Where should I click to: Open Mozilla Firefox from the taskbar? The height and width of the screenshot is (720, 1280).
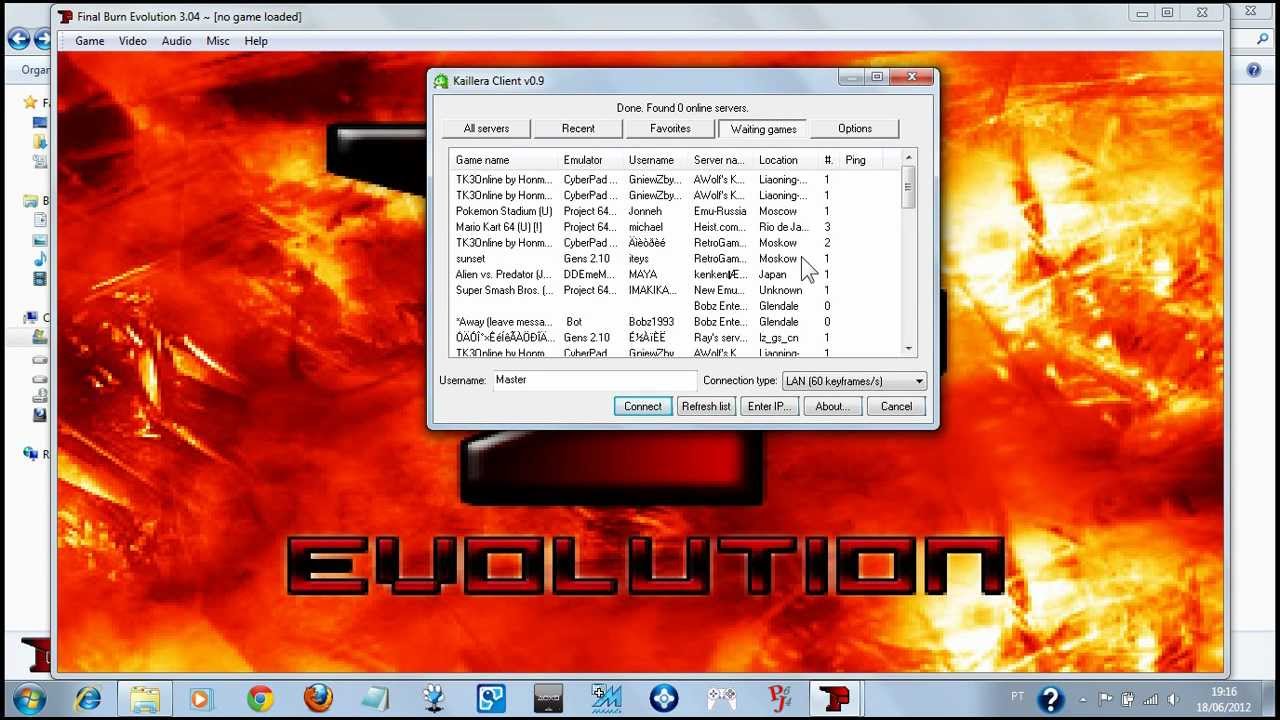point(318,698)
